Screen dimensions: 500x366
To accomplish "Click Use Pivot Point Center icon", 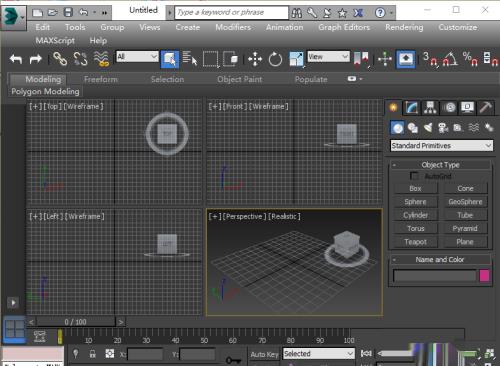I will pos(361,59).
